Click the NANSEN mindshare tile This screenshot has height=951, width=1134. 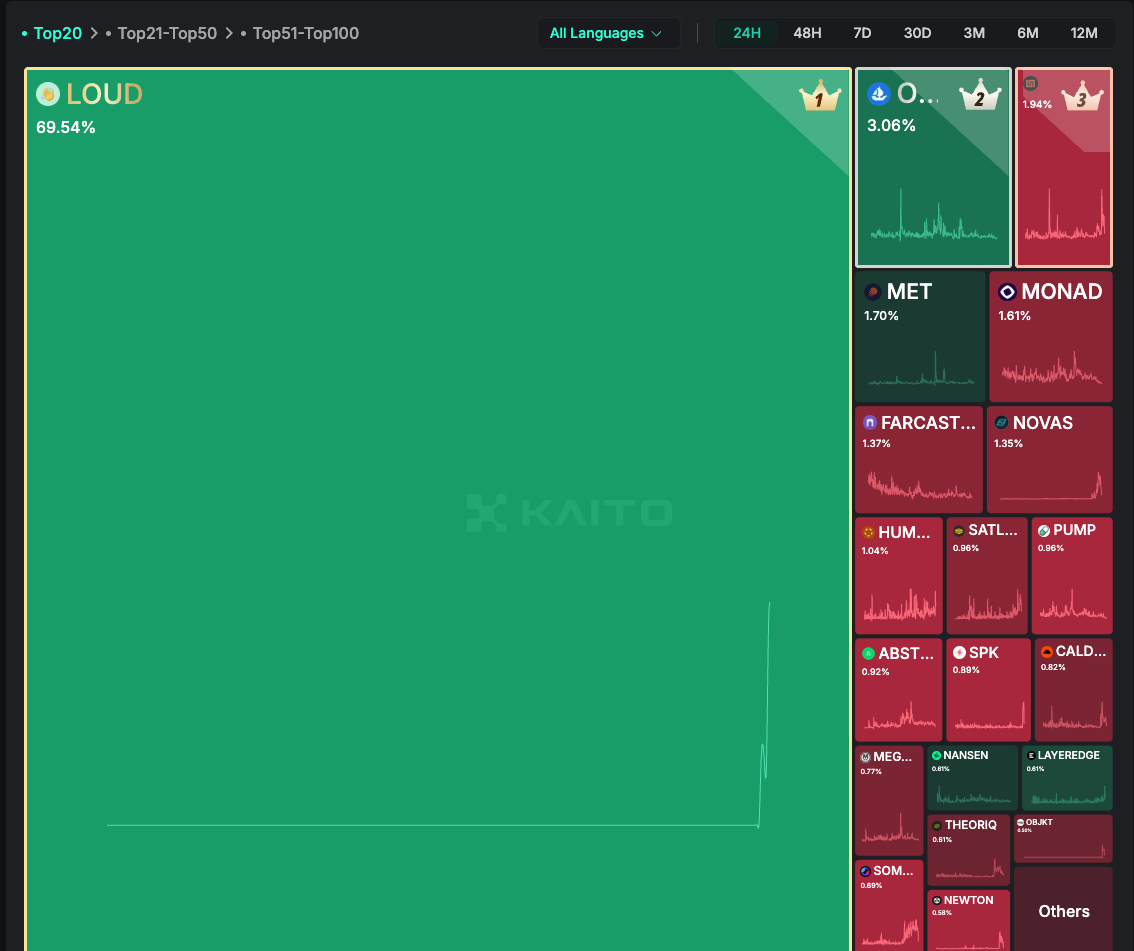(x=971, y=778)
